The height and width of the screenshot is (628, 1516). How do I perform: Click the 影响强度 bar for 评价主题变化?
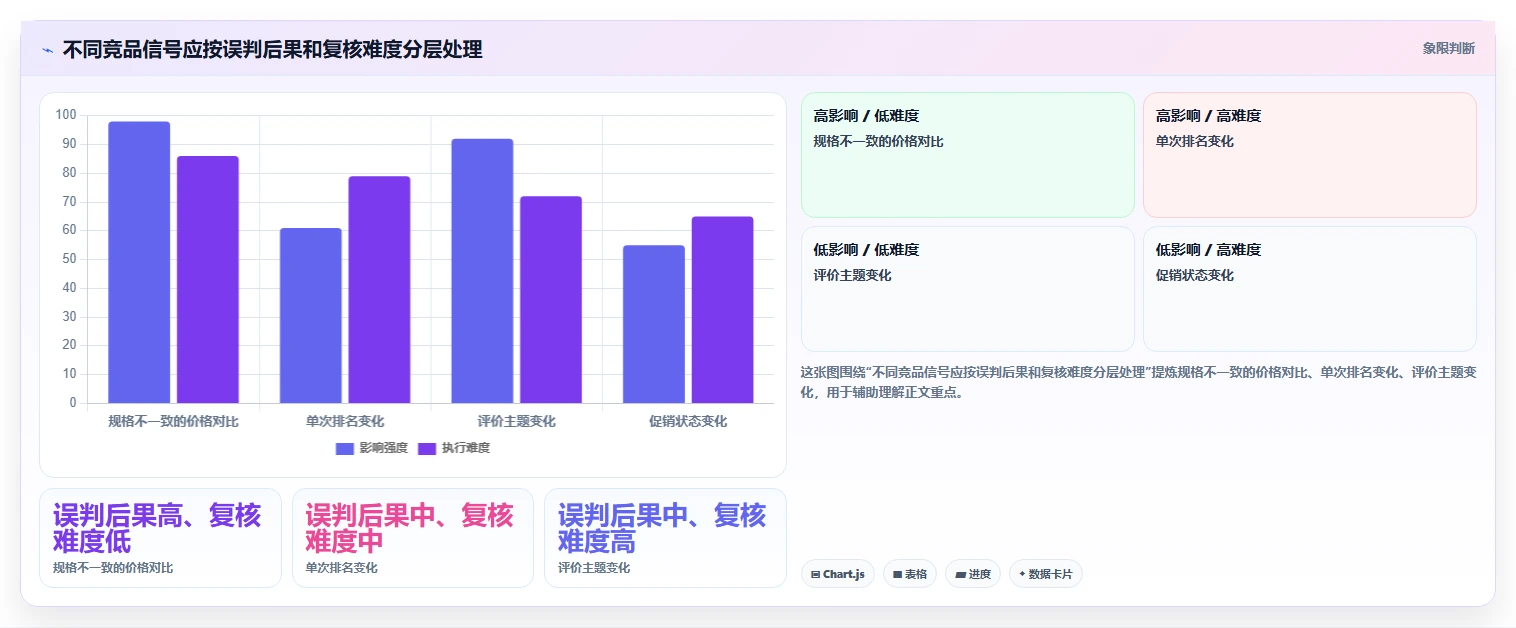(482, 271)
